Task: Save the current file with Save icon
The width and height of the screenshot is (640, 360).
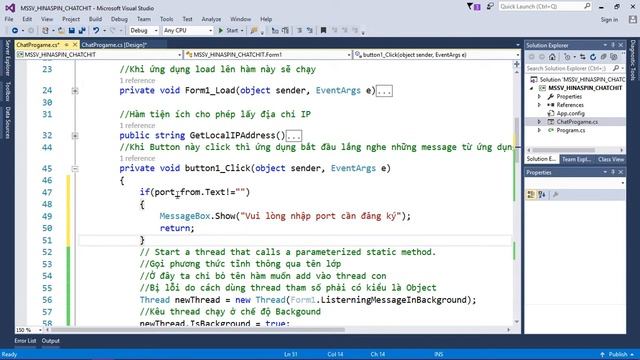Action: point(72,31)
